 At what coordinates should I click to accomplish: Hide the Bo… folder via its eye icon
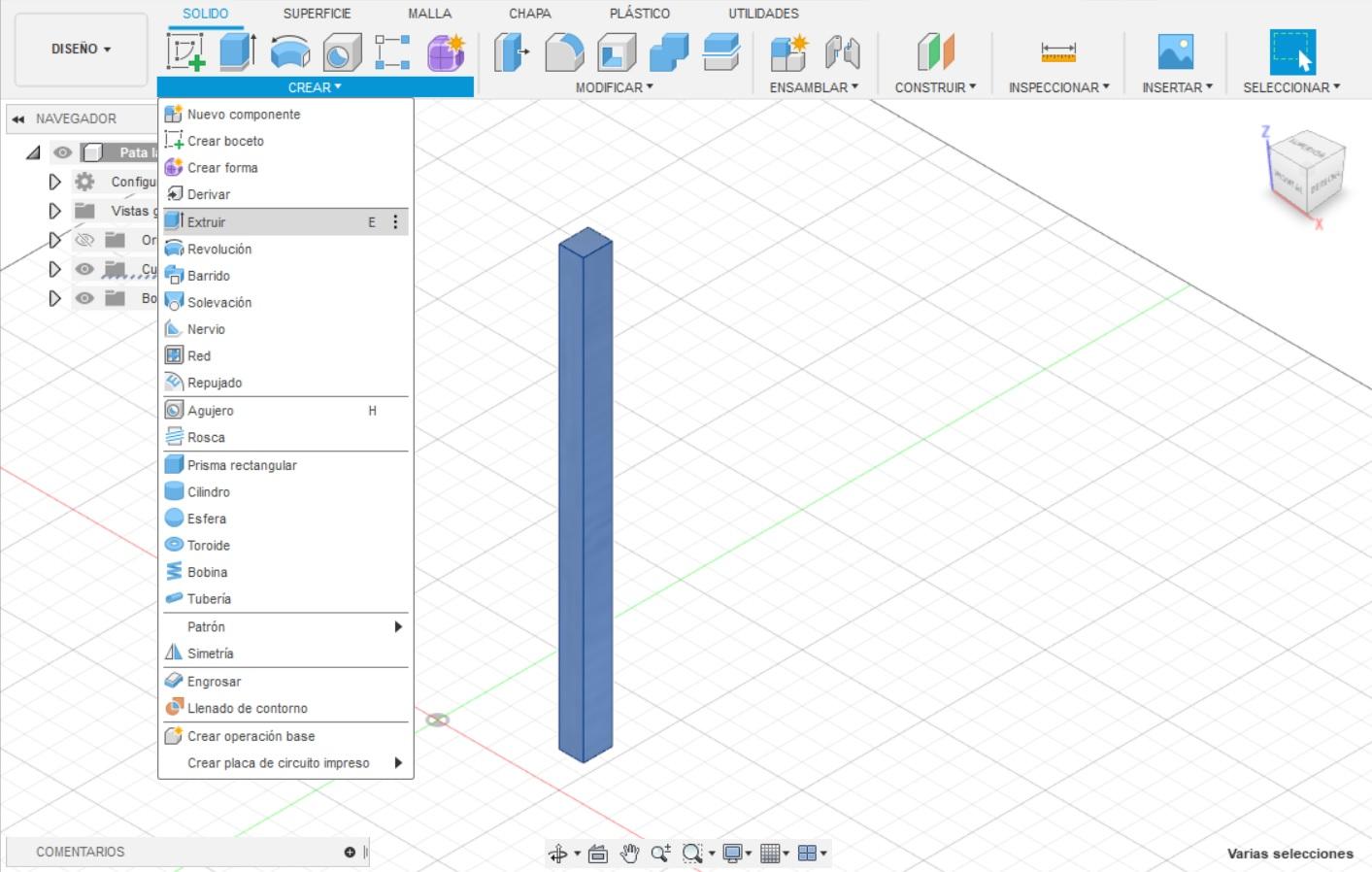[x=85, y=298]
